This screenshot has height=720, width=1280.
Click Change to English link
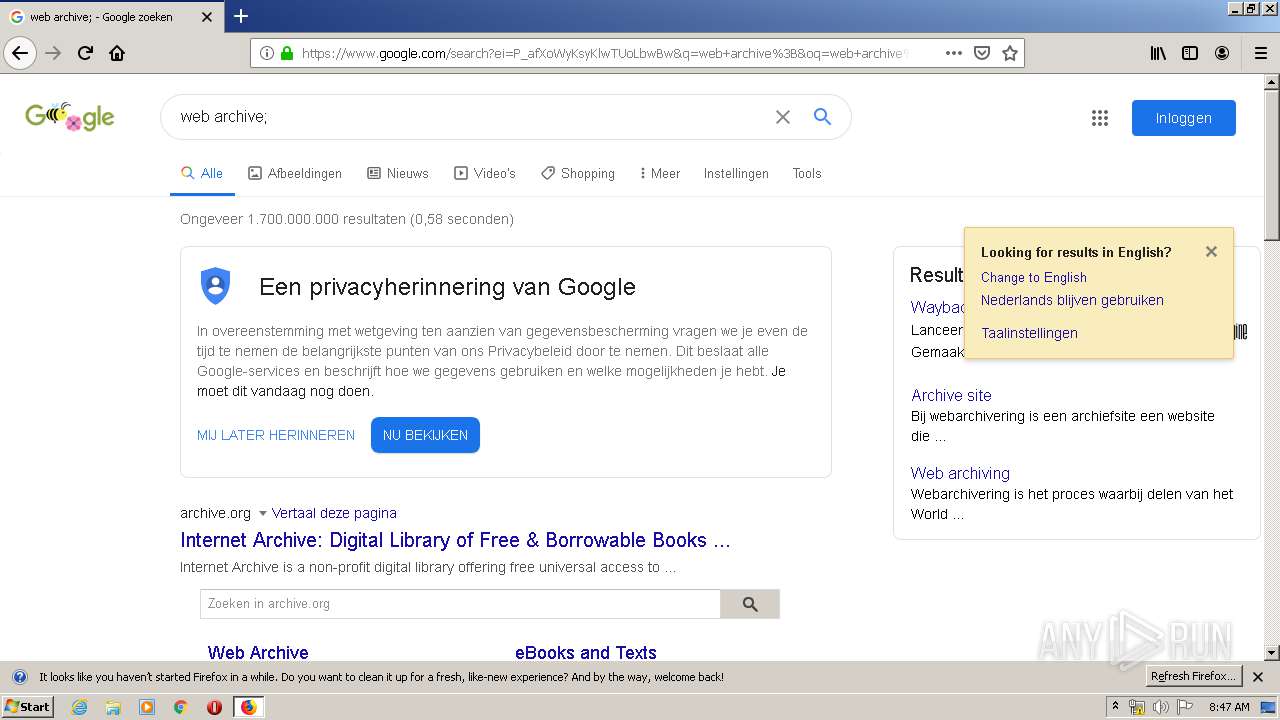[x=1034, y=277]
